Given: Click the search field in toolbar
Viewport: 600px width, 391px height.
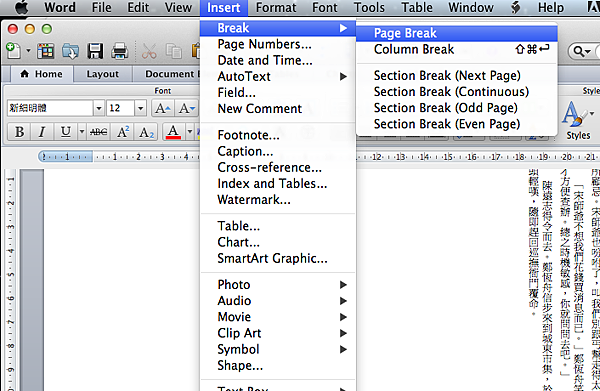Looking at the screenshot, I should coord(585,51).
